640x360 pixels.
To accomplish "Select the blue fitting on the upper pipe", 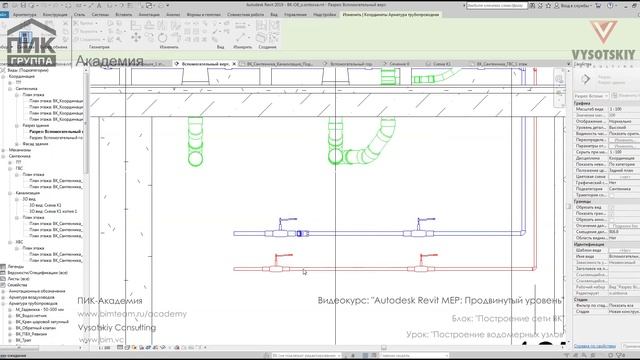I will [300, 233].
